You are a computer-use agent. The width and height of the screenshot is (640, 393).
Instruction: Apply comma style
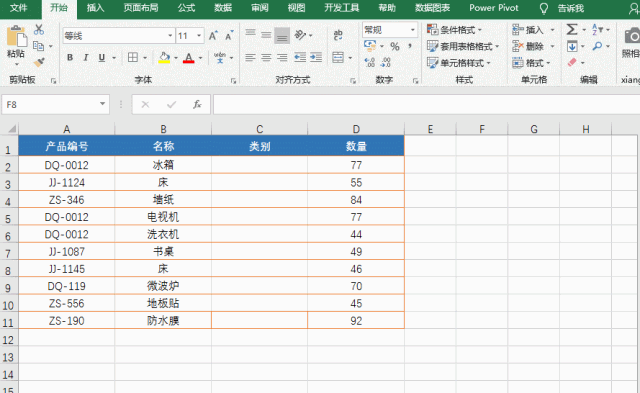click(410, 47)
